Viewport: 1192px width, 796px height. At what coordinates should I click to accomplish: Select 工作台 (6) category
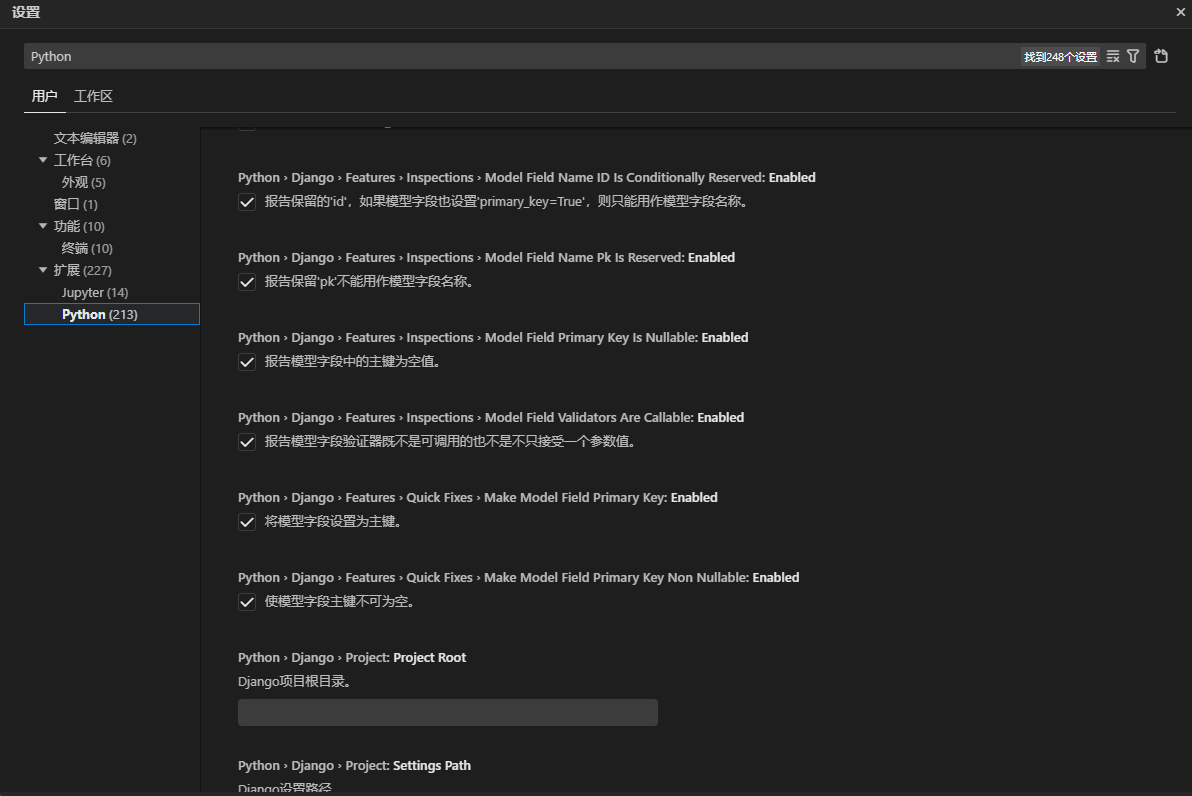click(82, 160)
